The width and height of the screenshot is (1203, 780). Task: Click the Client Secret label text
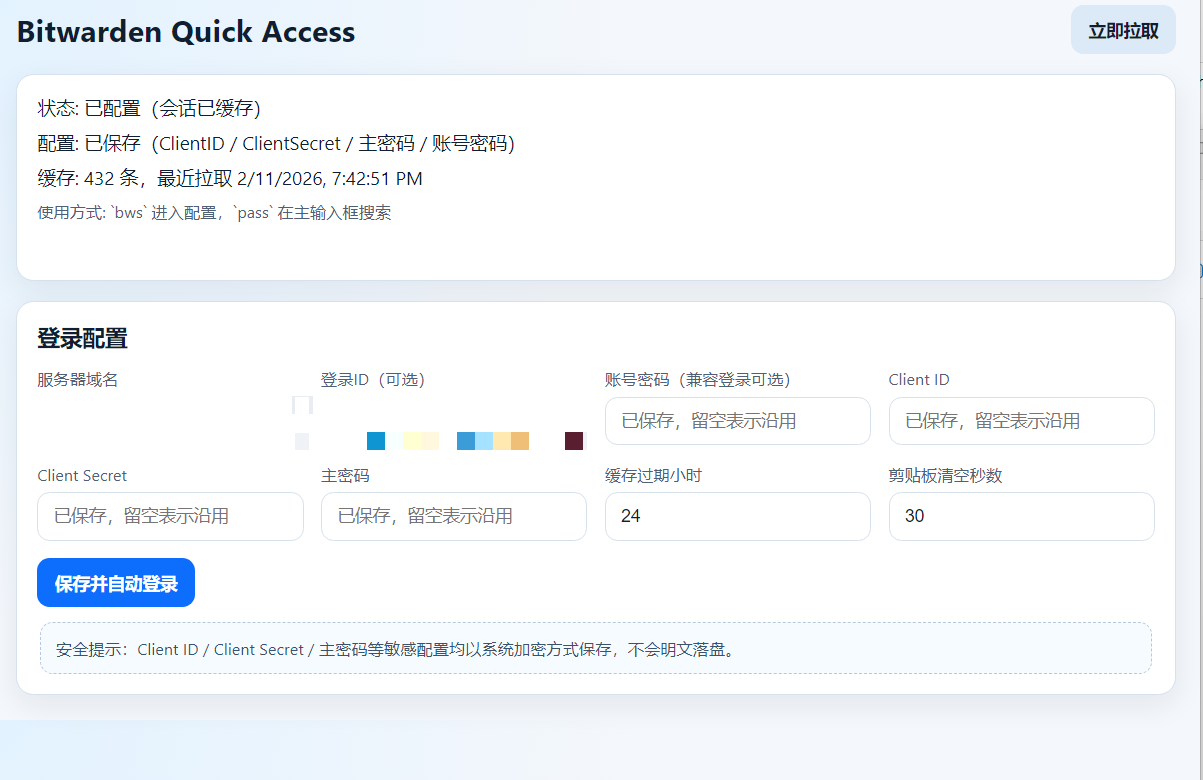pos(82,475)
